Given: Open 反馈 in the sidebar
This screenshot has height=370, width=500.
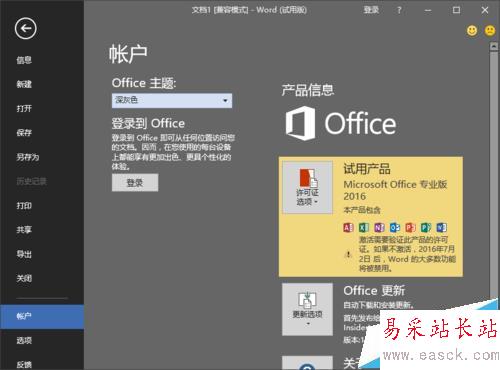Looking at the screenshot, I should (42, 364).
